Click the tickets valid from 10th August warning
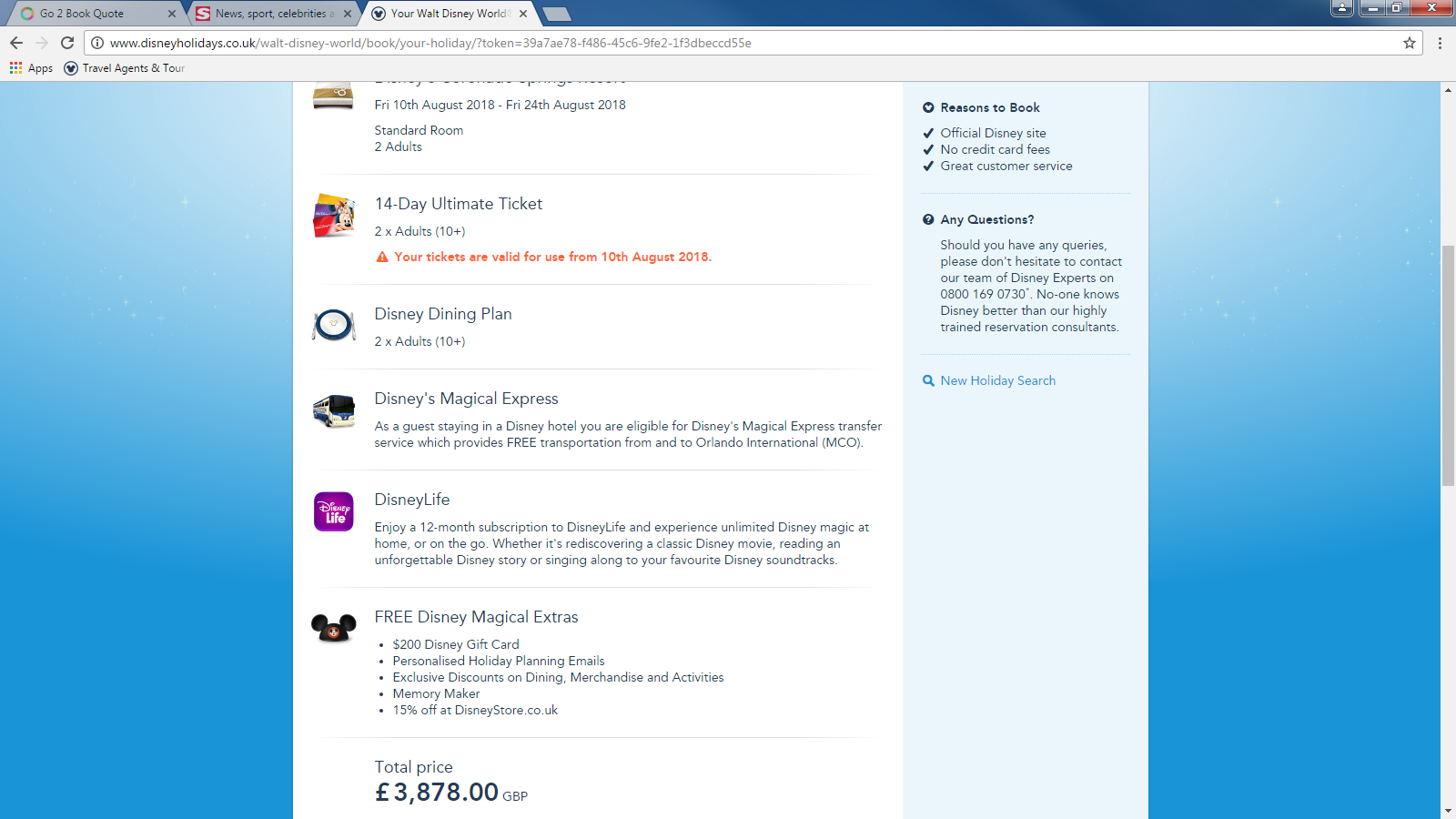Viewport: 1456px width, 819px height. click(x=553, y=257)
